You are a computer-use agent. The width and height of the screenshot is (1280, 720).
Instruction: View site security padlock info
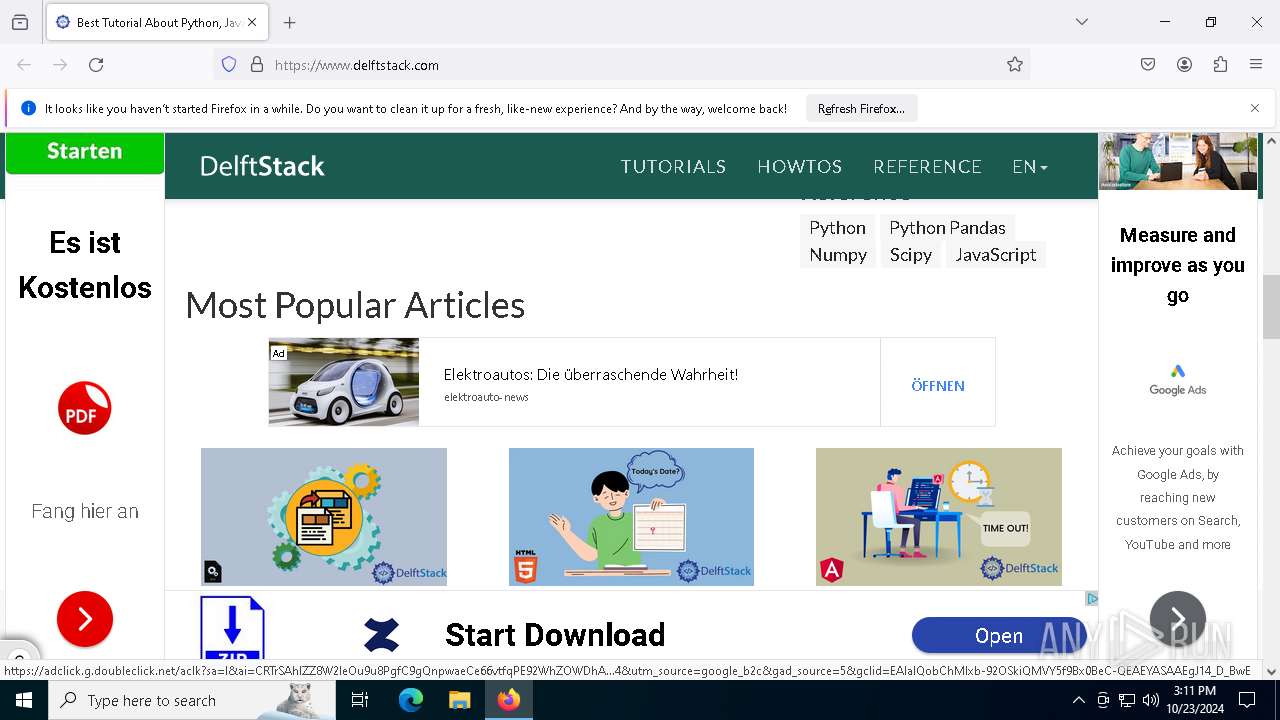point(257,65)
